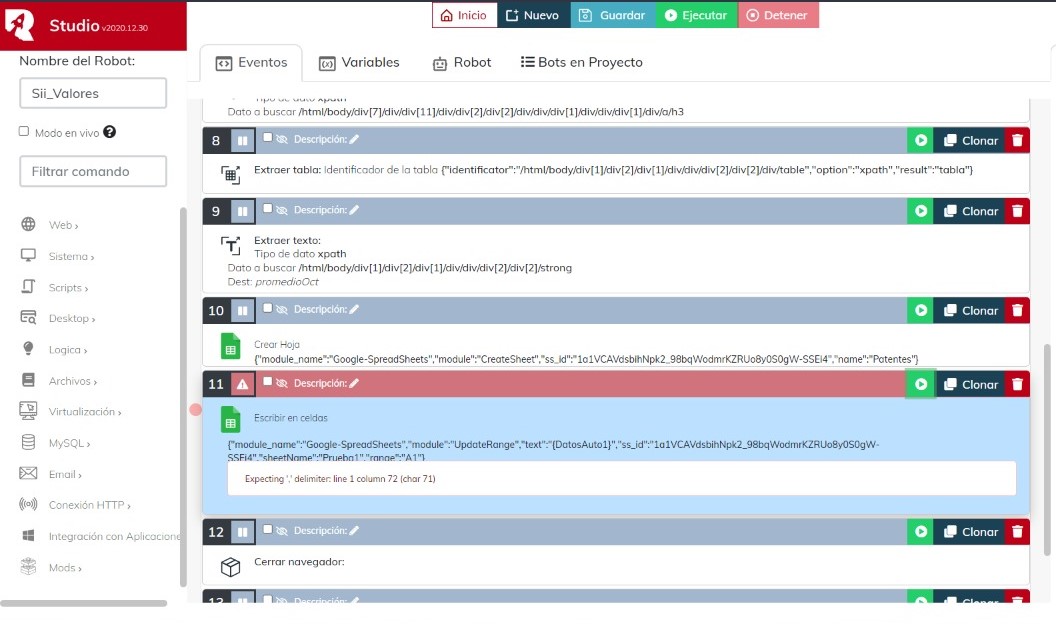Open the Bots en Proyecto tab
This screenshot has width=1056, height=624.
tap(582, 62)
